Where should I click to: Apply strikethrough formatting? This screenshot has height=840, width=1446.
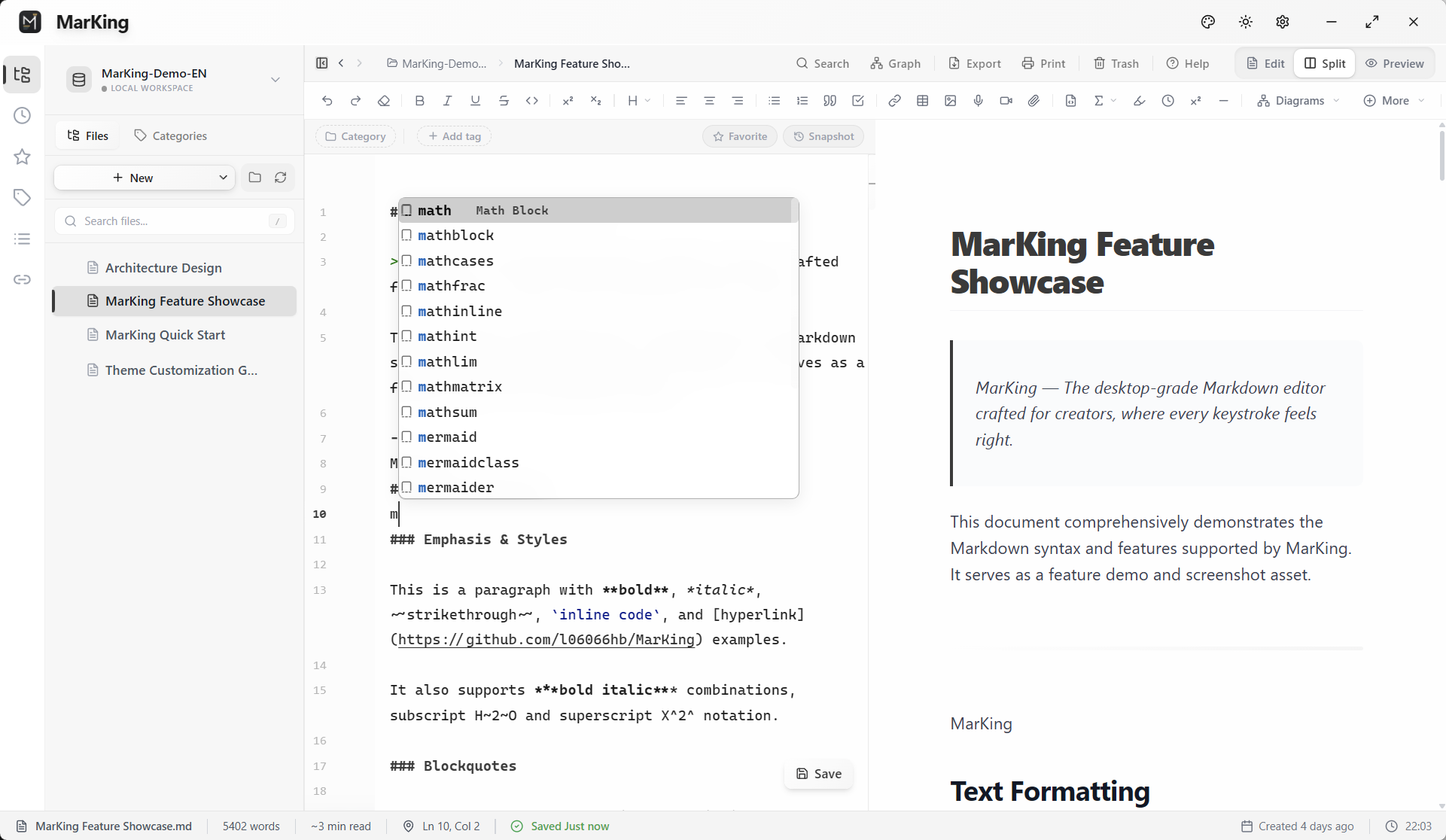(x=504, y=101)
